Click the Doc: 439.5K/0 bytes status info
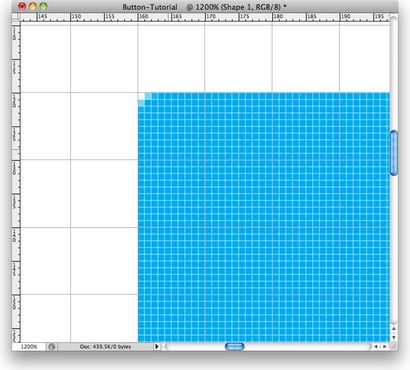This screenshot has width=410, height=370. point(105,347)
